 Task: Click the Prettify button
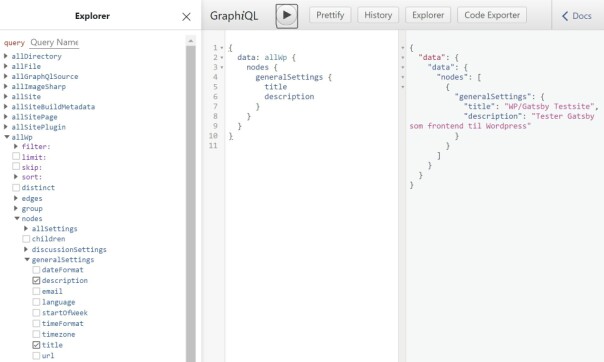click(x=330, y=15)
